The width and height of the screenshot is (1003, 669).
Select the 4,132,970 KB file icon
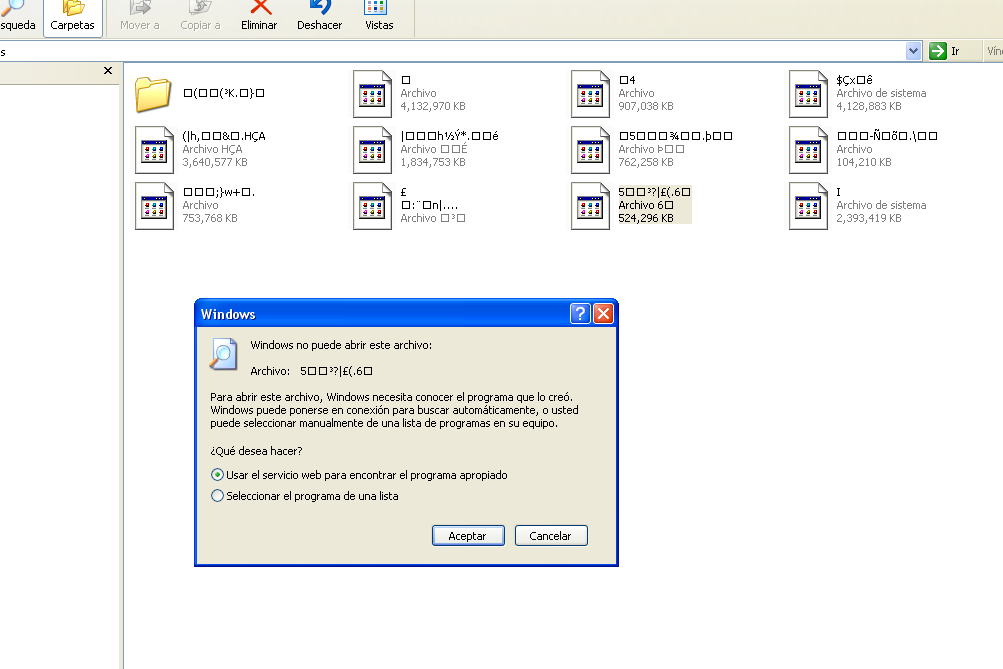click(372, 94)
